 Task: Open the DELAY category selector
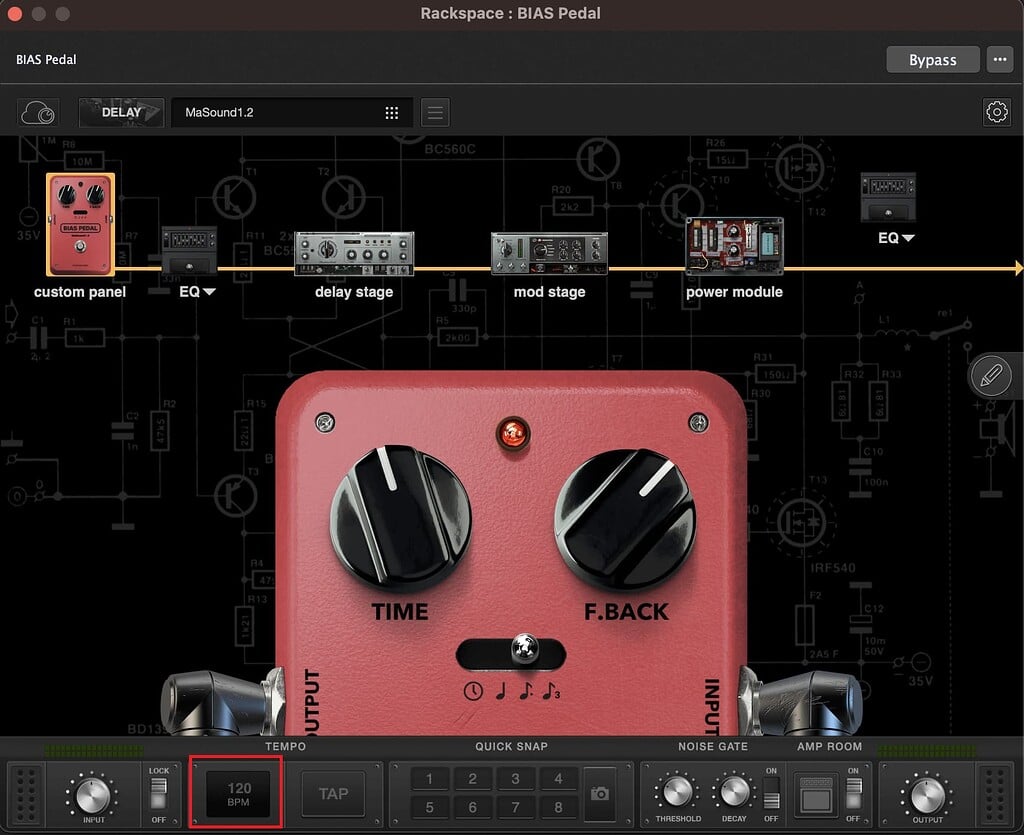coord(120,112)
